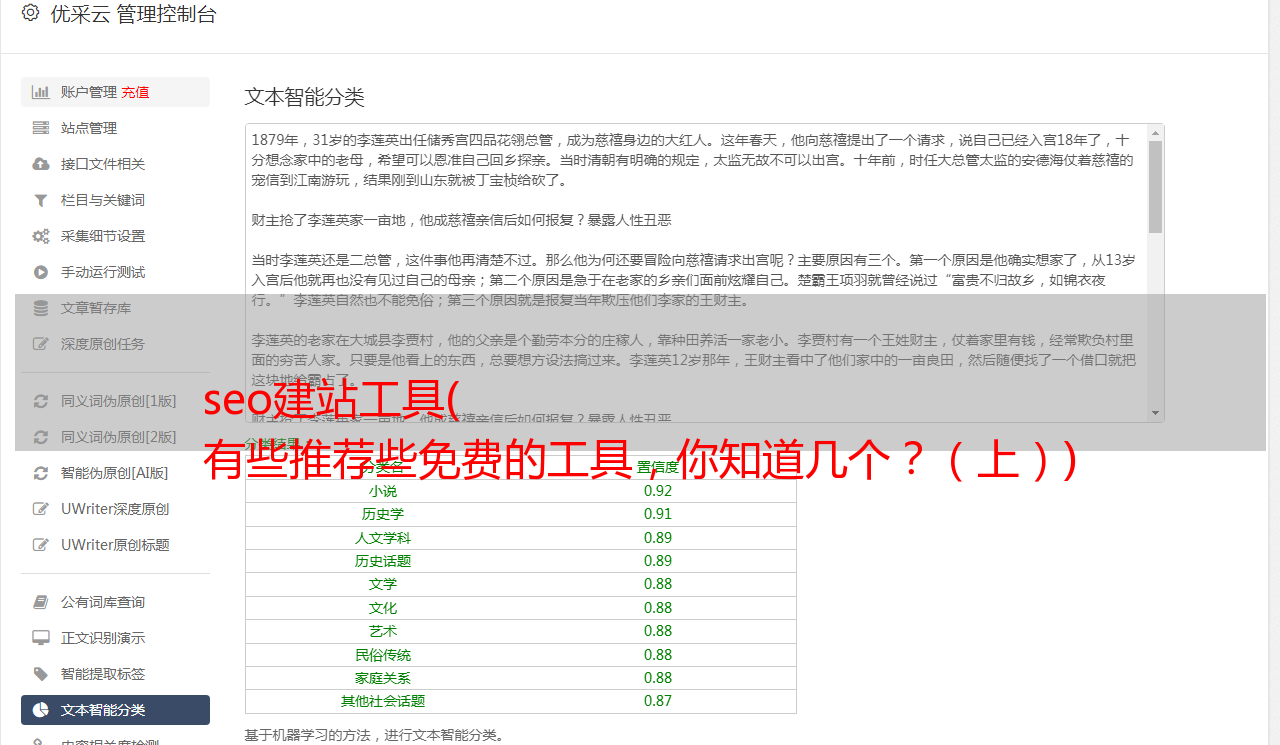The height and width of the screenshot is (745, 1280).
Task: Click the 优采云 管理控制台 title
Action: pos(133,14)
